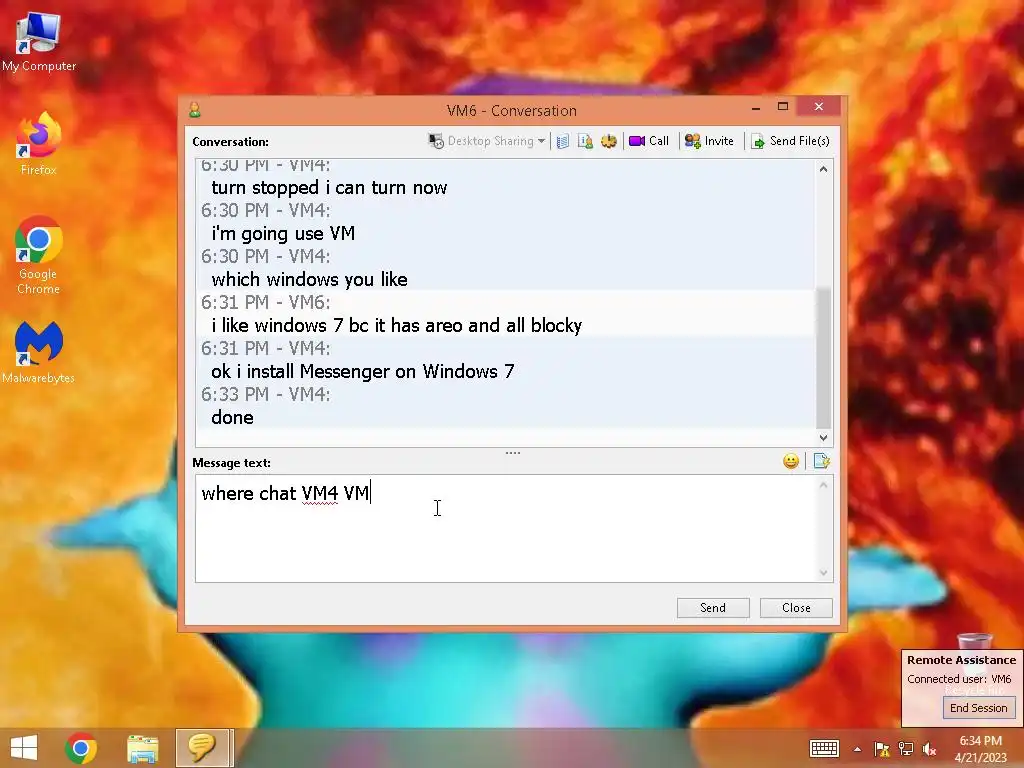Open the emoticon smiley picker
1024x768 pixels.
791,461
